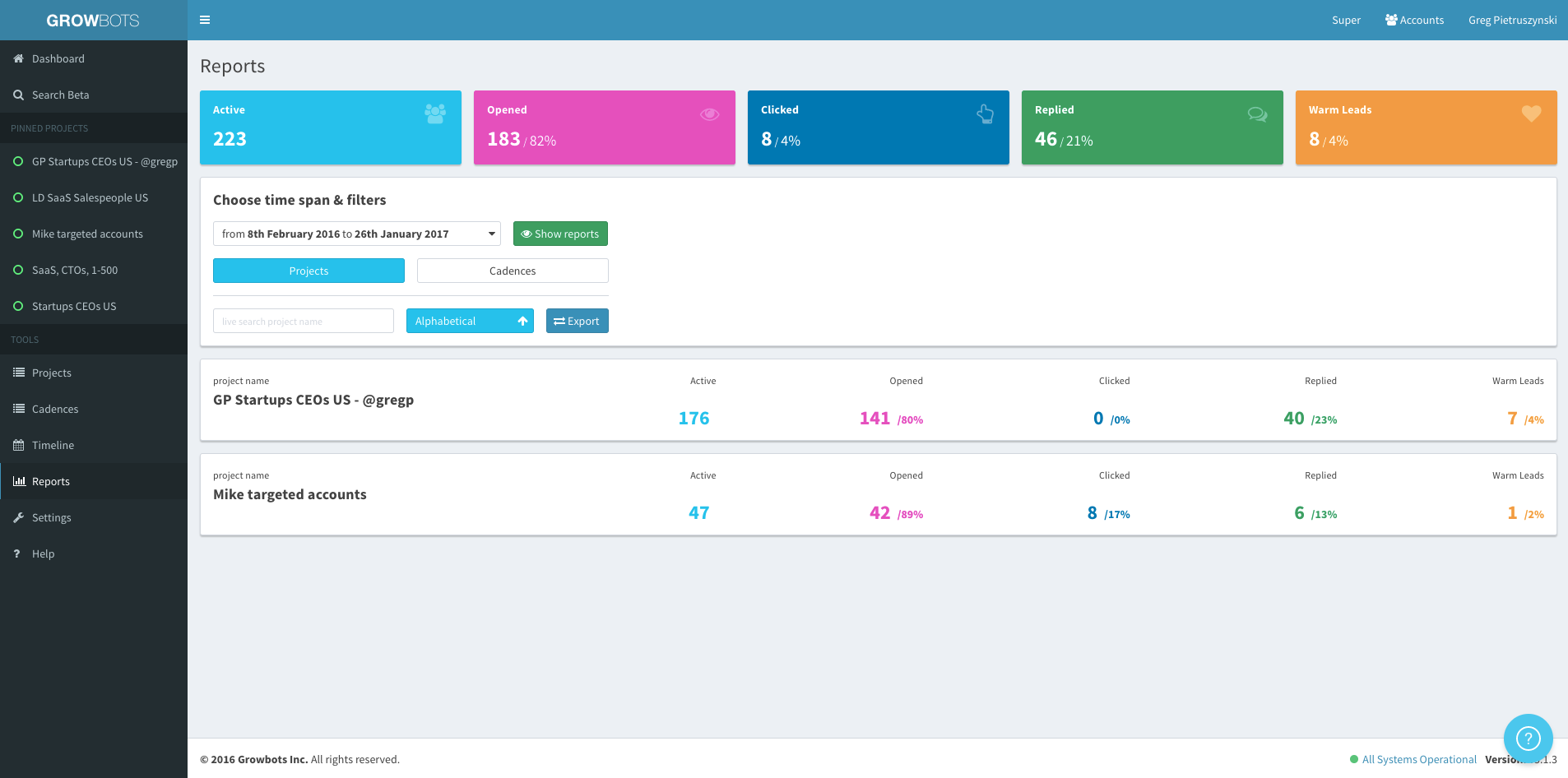Click the sort direction arrow on Alphabetical
1568x778 pixels.
coord(522,321)
